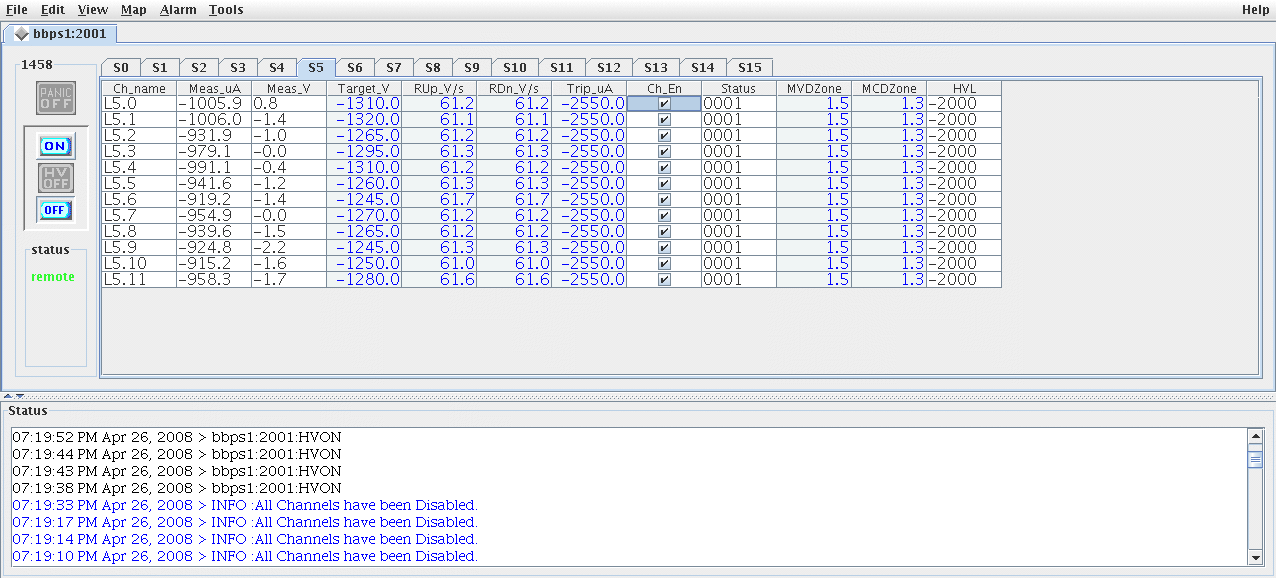1276x579 pixels.
Task: Toggle Ch_En checkbox for L5.1
Action: (664, 120)
